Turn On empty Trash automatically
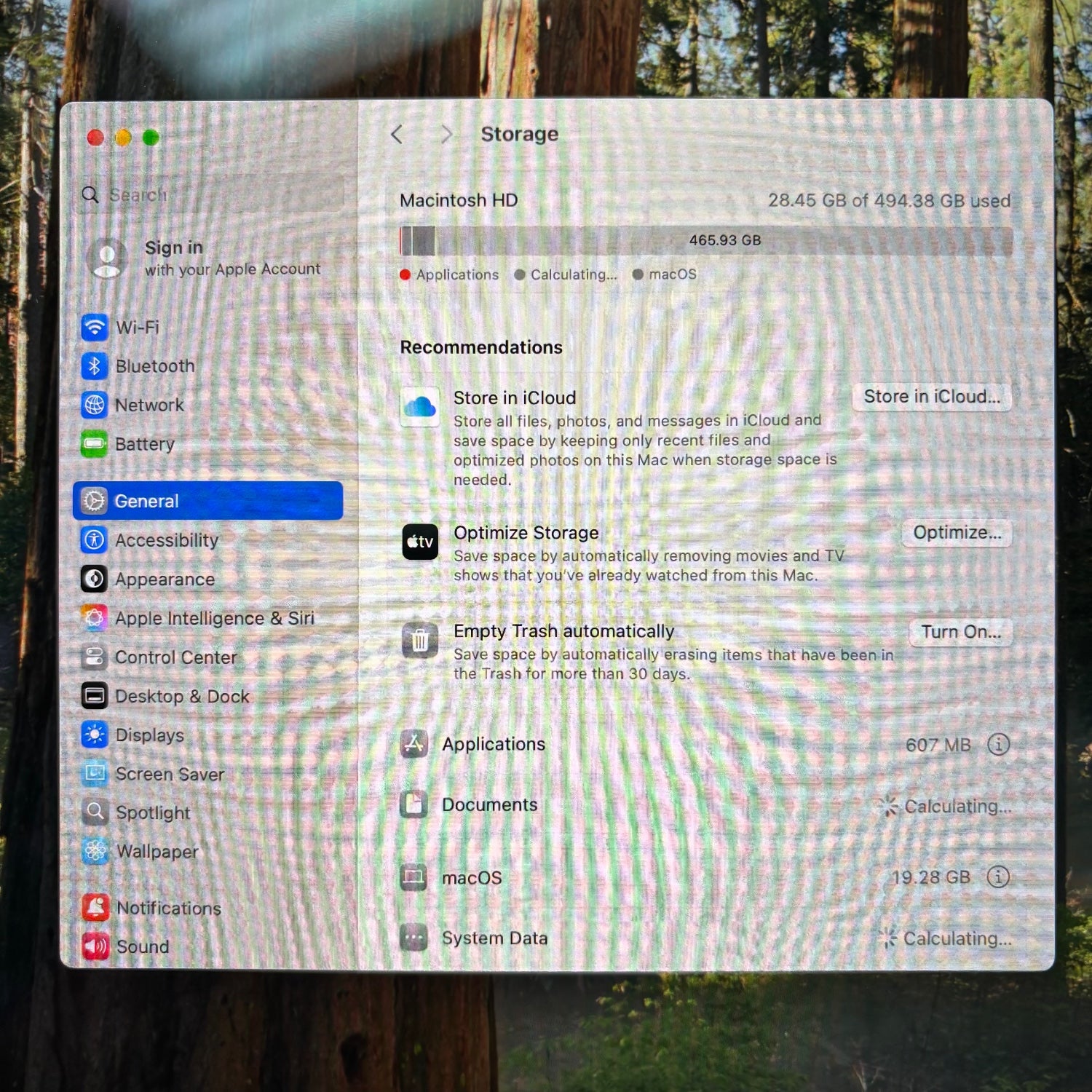This screenshot has width=1092, height=1092. pos(961,632)
